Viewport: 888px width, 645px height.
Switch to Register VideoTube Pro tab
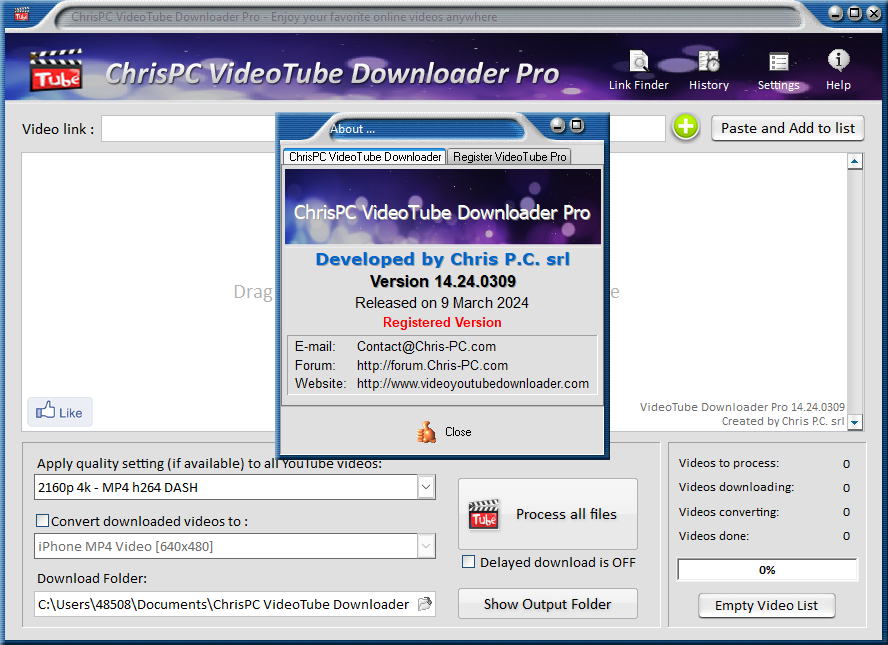[509, 157]
